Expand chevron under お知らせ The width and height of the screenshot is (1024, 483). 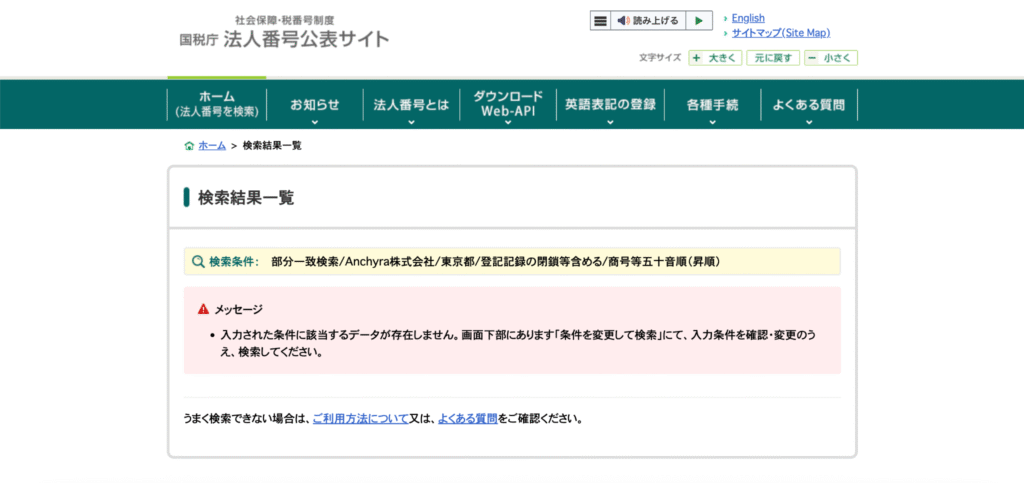(x=315, y=122)
